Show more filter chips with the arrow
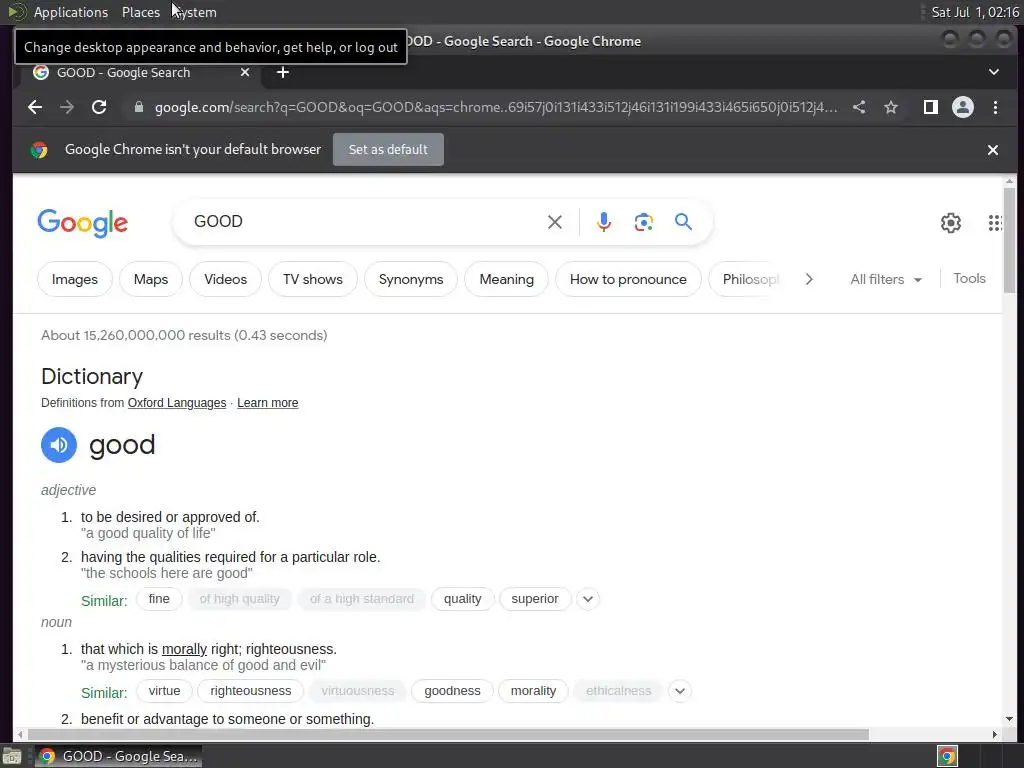1024x768 pixels. (809, 280)
